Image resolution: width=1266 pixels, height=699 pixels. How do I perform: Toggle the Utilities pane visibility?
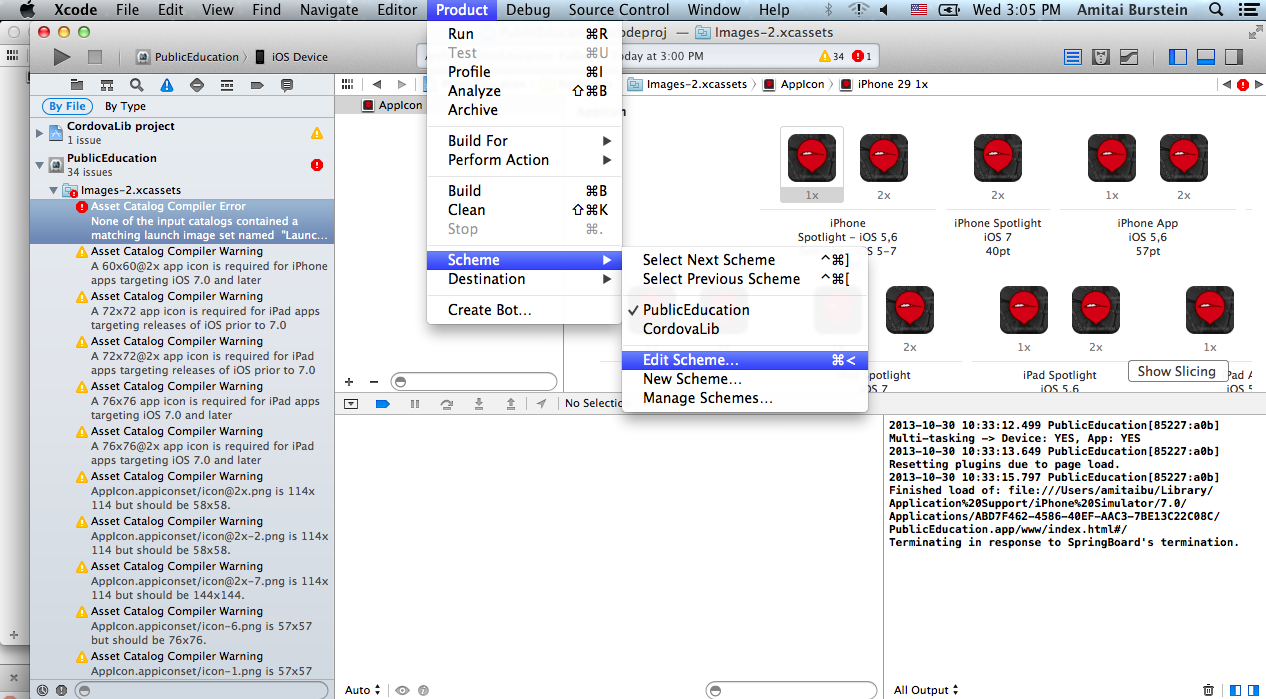pos(1233,57)
